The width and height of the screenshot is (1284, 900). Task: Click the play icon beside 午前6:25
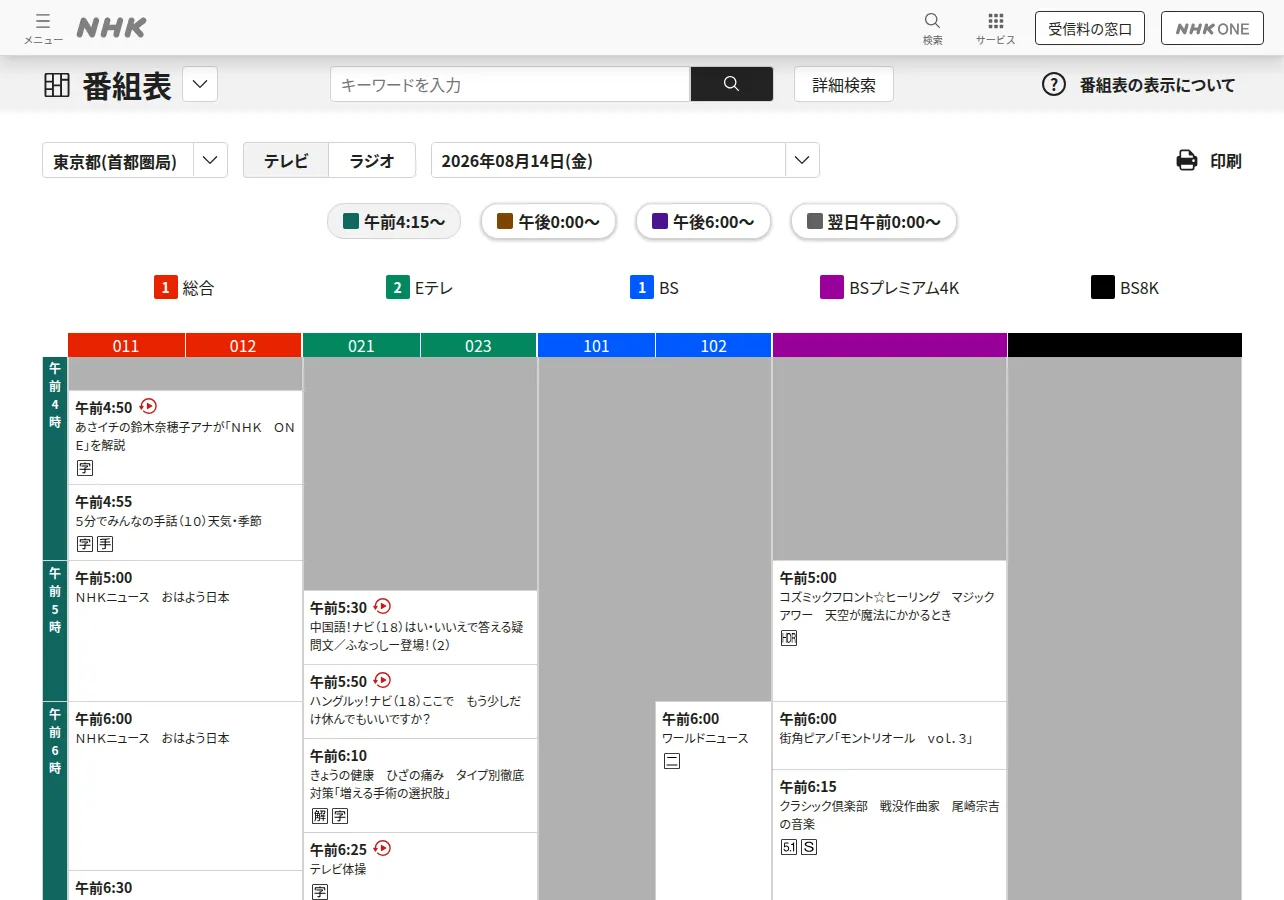(x=382, y=848)
